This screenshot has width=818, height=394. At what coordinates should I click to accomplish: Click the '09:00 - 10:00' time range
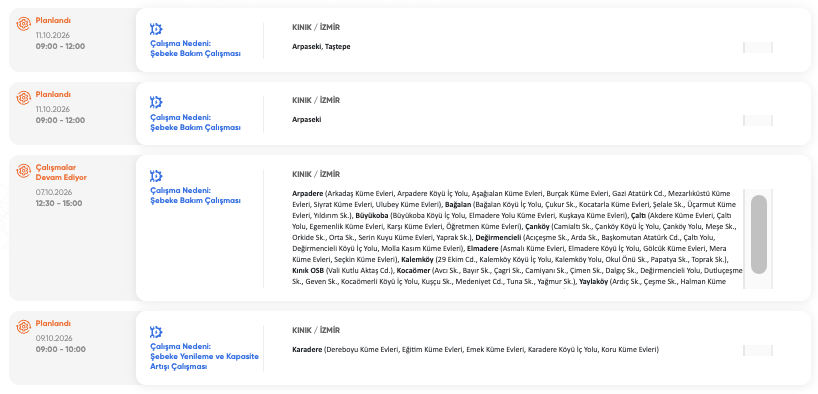tap(60, 349)
